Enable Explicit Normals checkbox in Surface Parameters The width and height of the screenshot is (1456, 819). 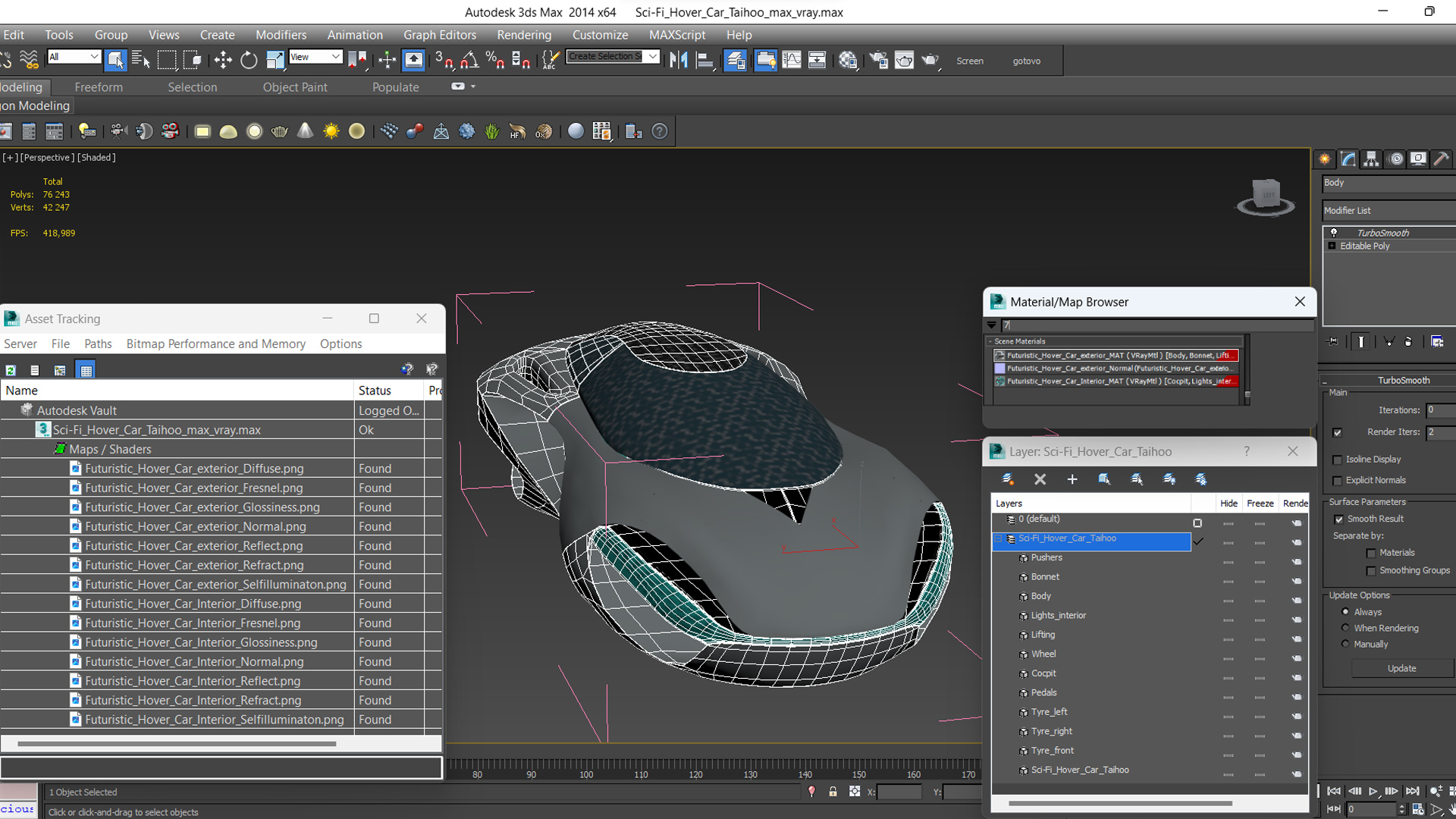pos(1336,480)
